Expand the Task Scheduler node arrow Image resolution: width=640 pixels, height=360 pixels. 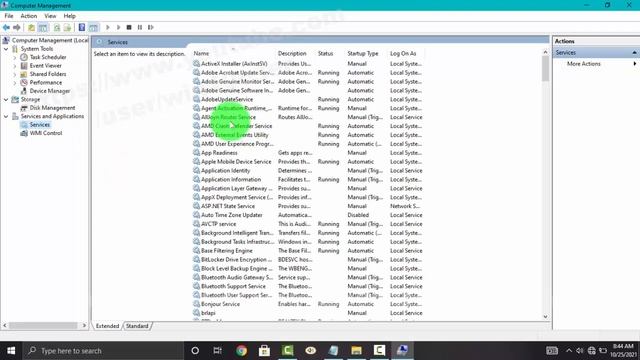[x=15, y=57]
